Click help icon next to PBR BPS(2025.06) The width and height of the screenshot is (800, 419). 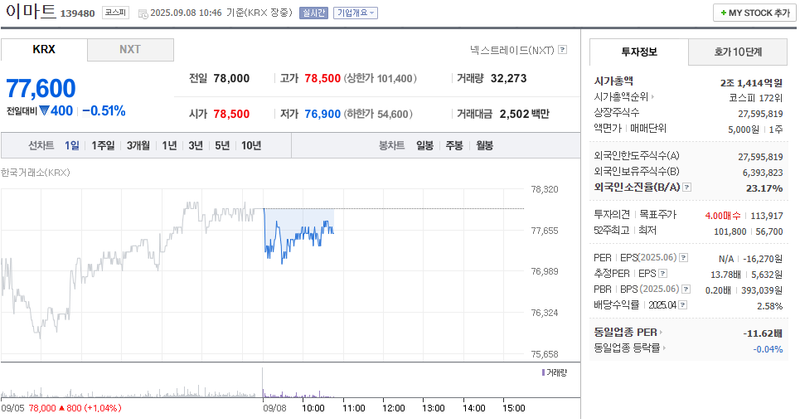(x=686, y=289)
